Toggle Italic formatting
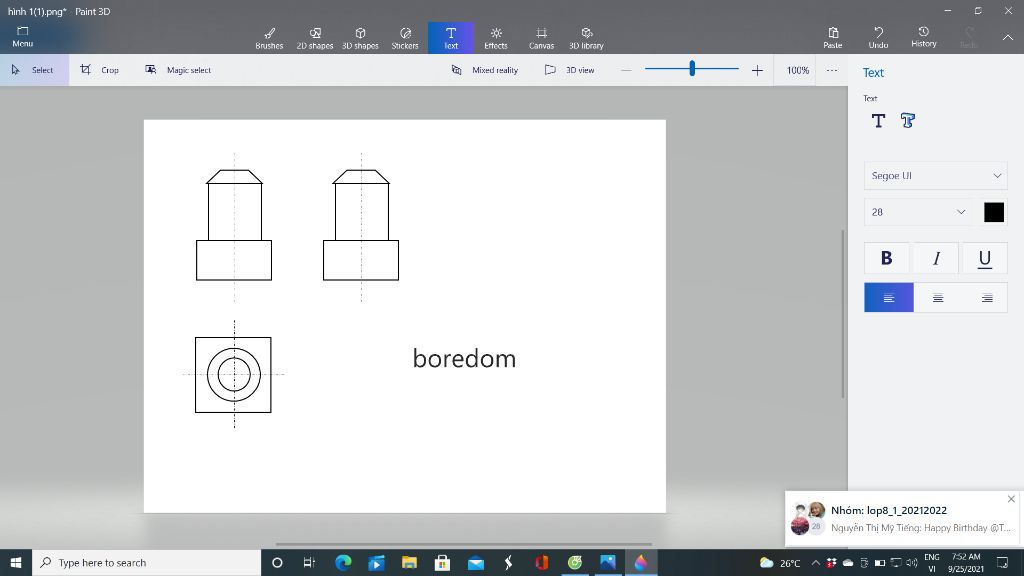The width and height of the screenshot is (1024, 576). 936,258
